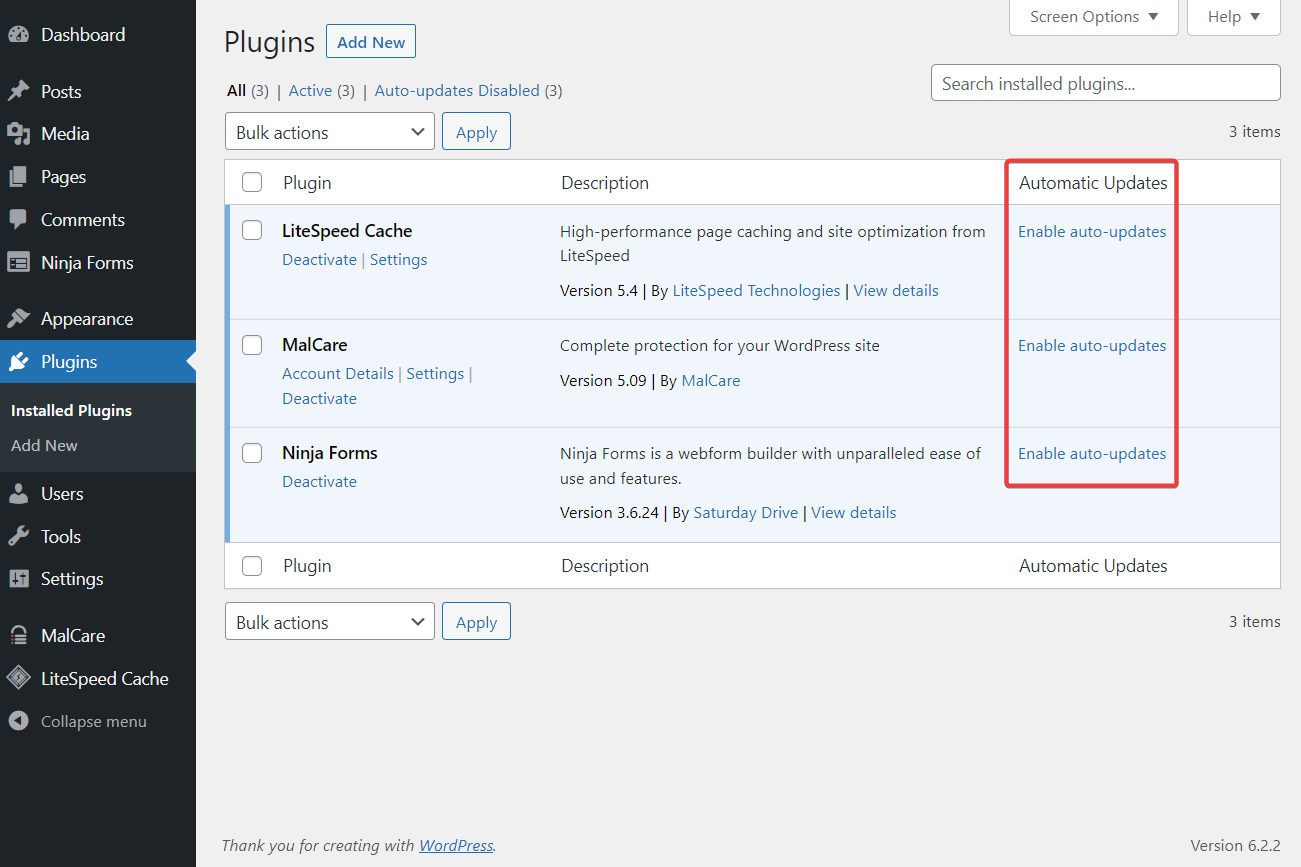Open the Appearance menu item
Viewport: 1301px width, 867px height.
[98, 319]
